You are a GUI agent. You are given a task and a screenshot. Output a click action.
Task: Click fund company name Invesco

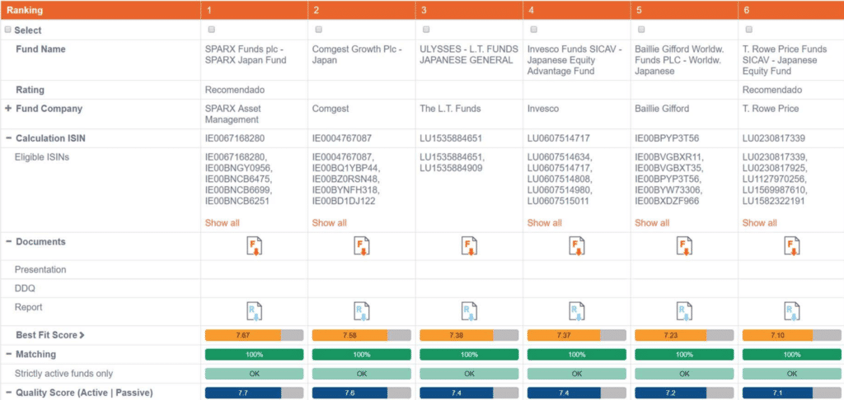pos(543,109)
